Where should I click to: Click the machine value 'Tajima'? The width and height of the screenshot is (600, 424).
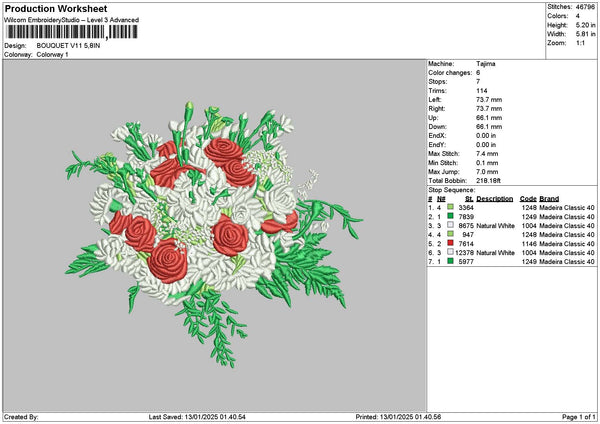pos(486,64)
